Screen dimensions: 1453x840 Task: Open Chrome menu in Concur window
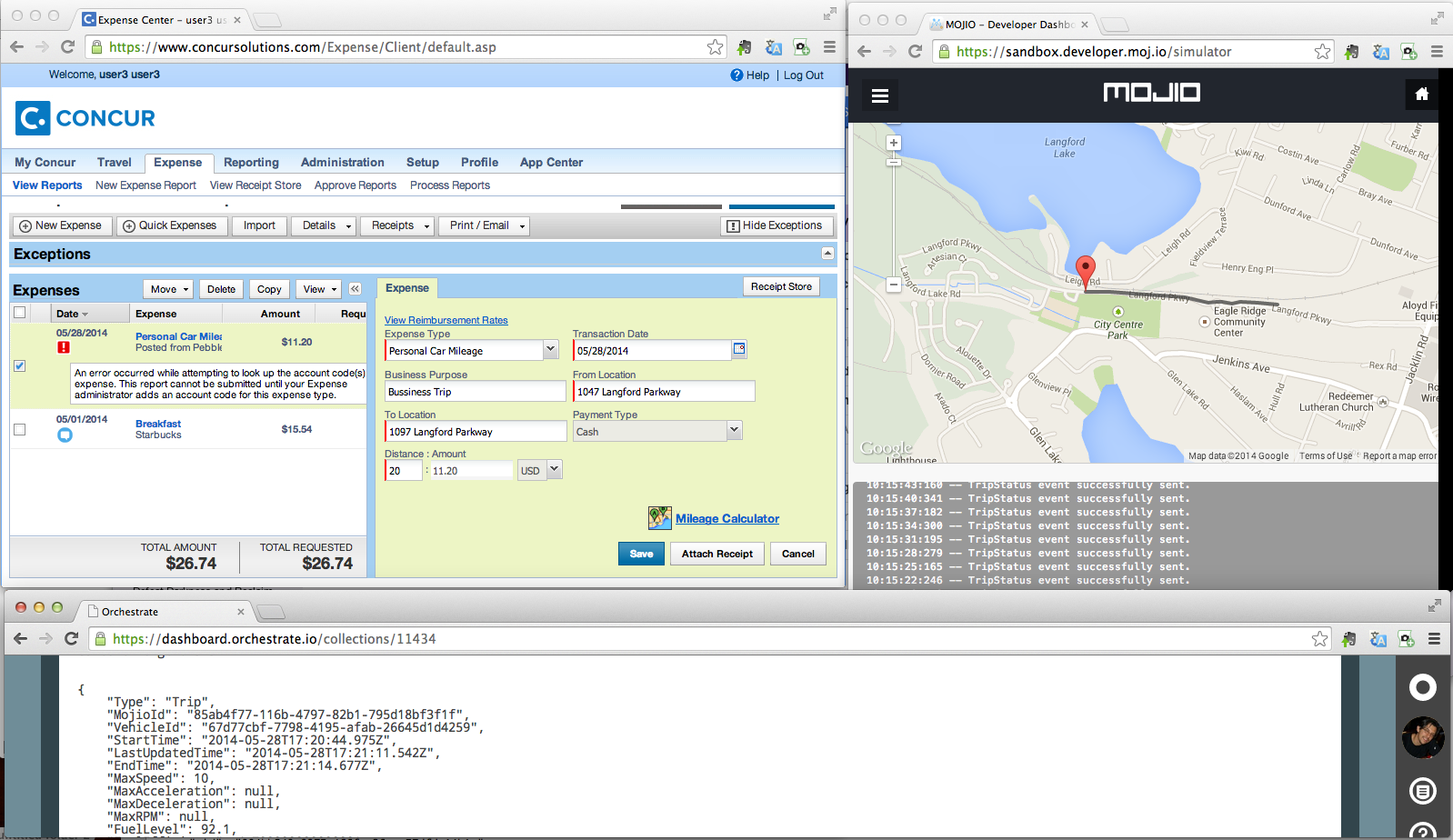tap(829, 47)
